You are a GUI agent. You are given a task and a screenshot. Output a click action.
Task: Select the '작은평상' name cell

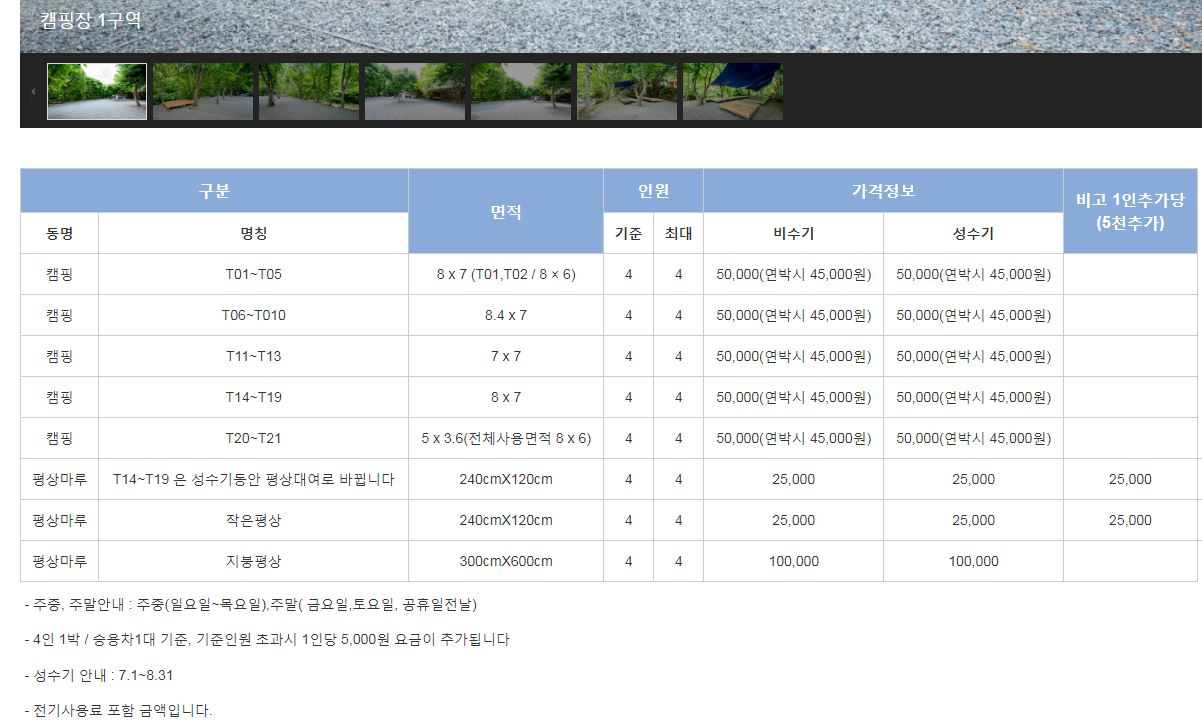(x=253, y=520)
